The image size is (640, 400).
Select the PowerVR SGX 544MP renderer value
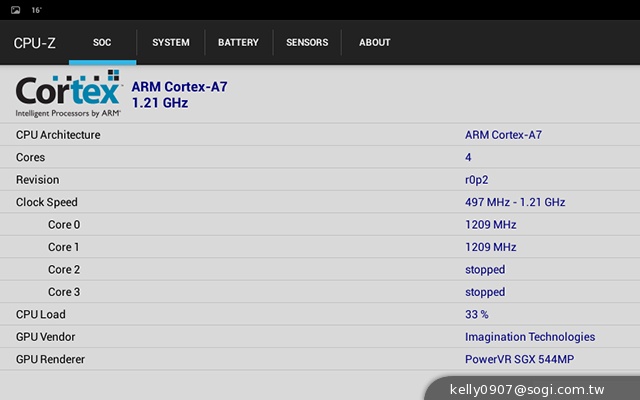coord(519,359)
